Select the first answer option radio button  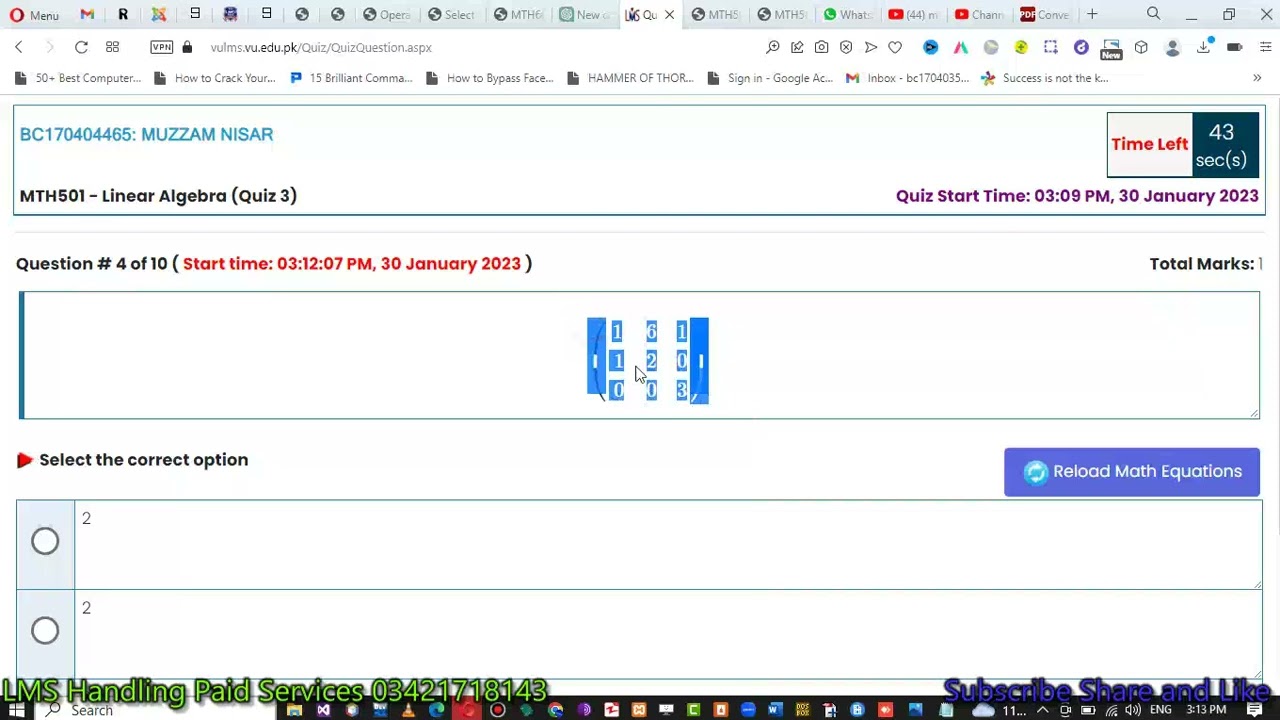pos(45,541)
